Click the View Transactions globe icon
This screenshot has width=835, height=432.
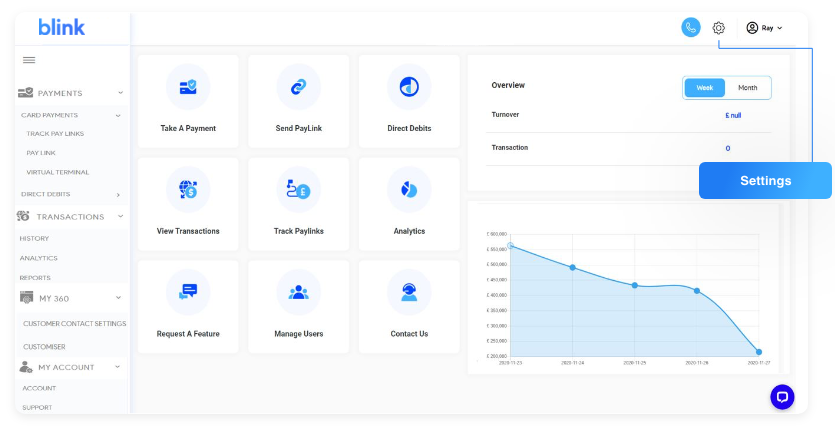pyautogui.click(x=188, y=189)
